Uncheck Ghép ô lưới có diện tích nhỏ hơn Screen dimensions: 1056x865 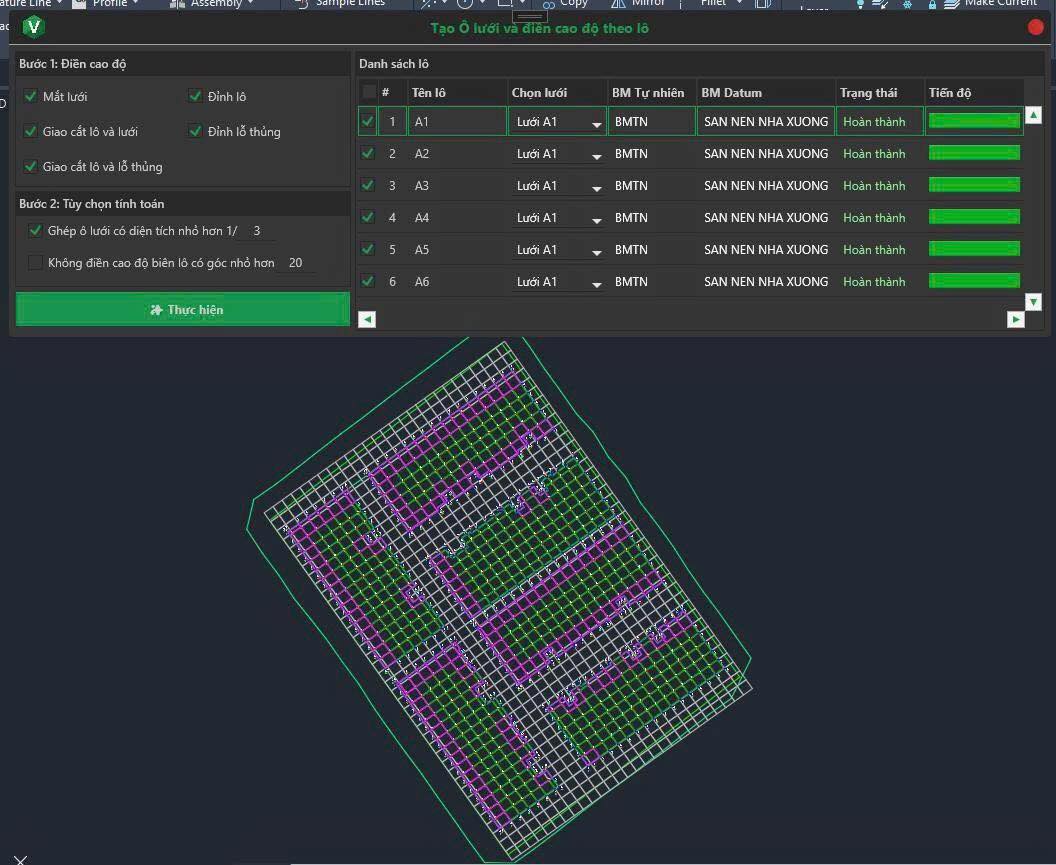click(35, 230)
